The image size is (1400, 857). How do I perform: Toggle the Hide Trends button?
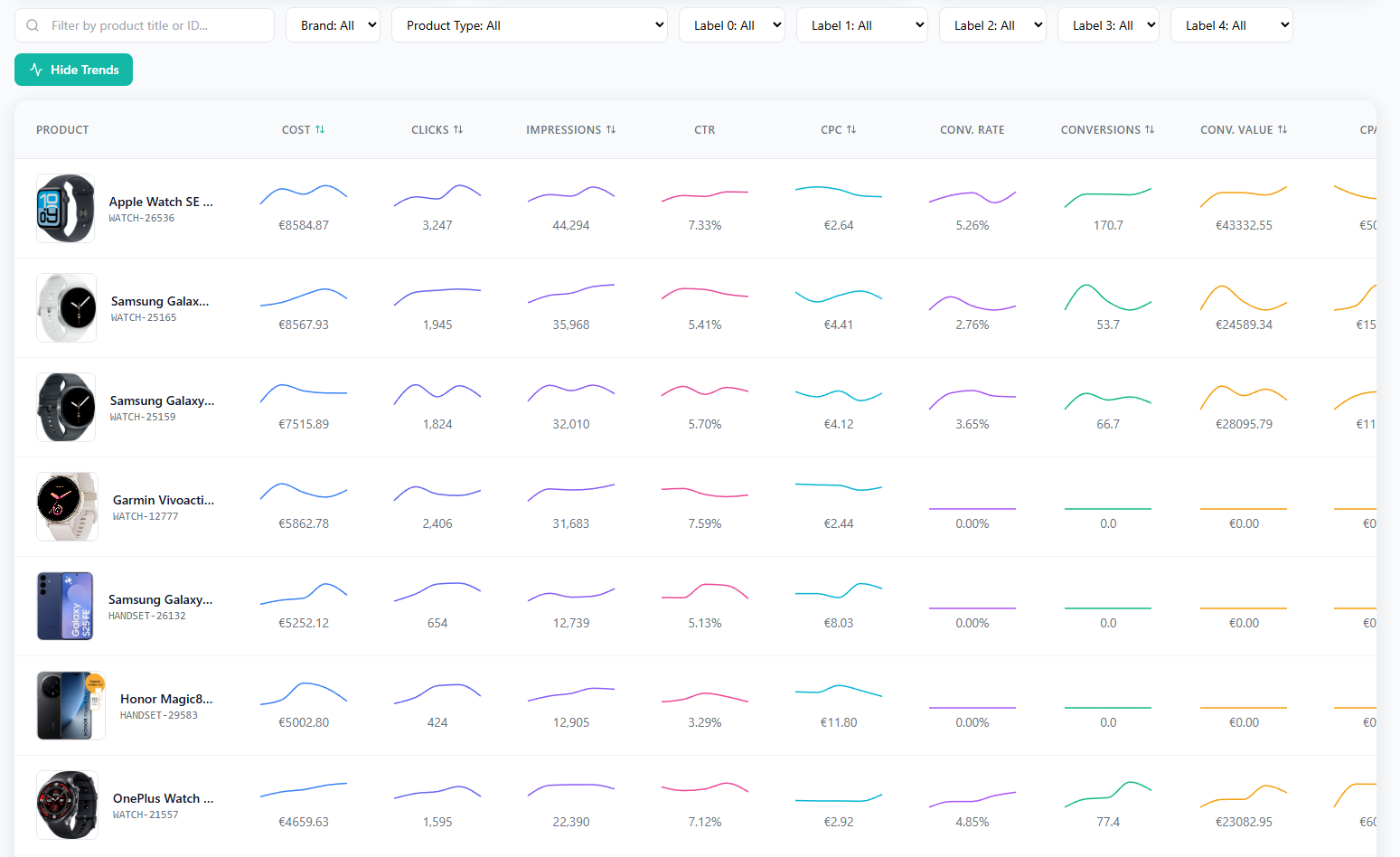pos(73,69)
